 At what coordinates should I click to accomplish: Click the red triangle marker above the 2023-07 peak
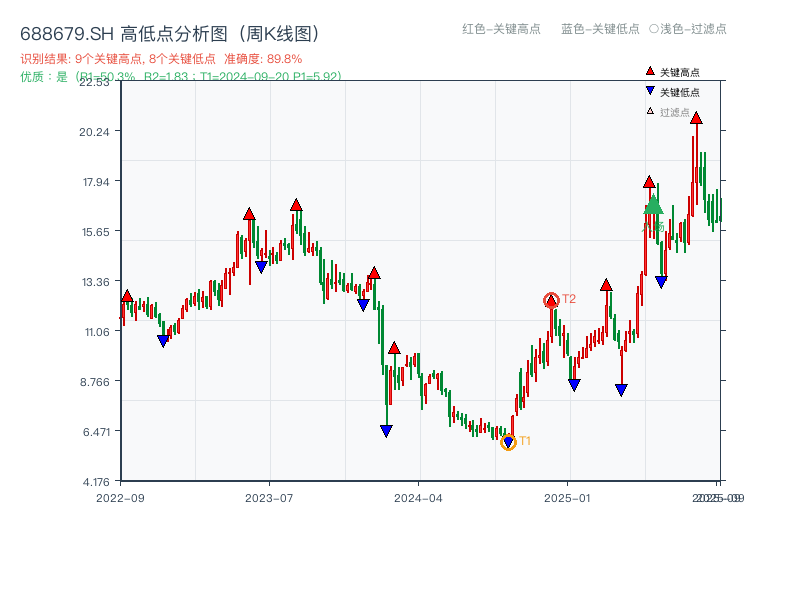(295, 203)
